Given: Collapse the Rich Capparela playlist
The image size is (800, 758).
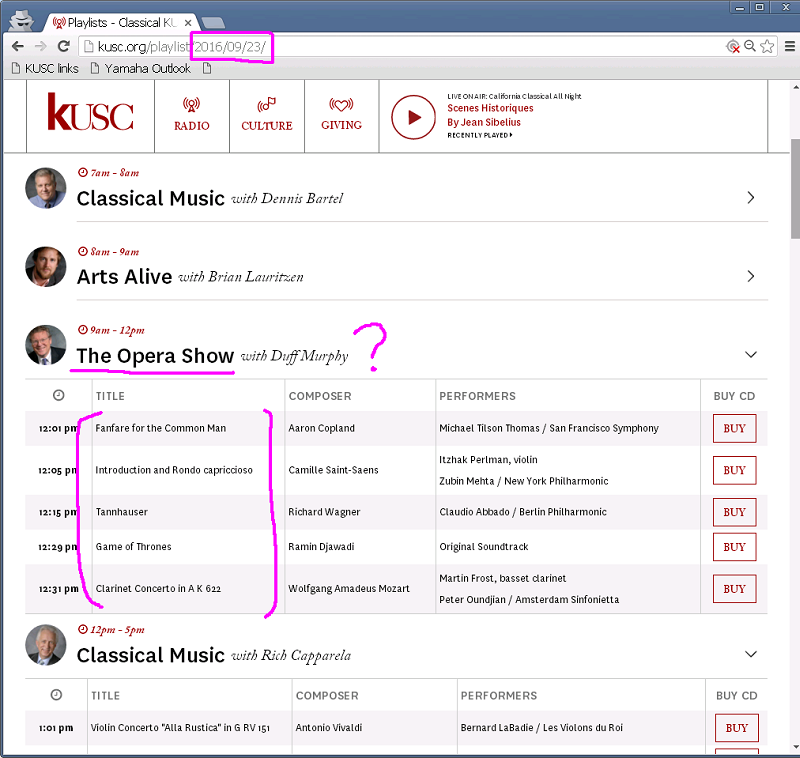Looking at the screenshot, I should (x=751, y=654).
